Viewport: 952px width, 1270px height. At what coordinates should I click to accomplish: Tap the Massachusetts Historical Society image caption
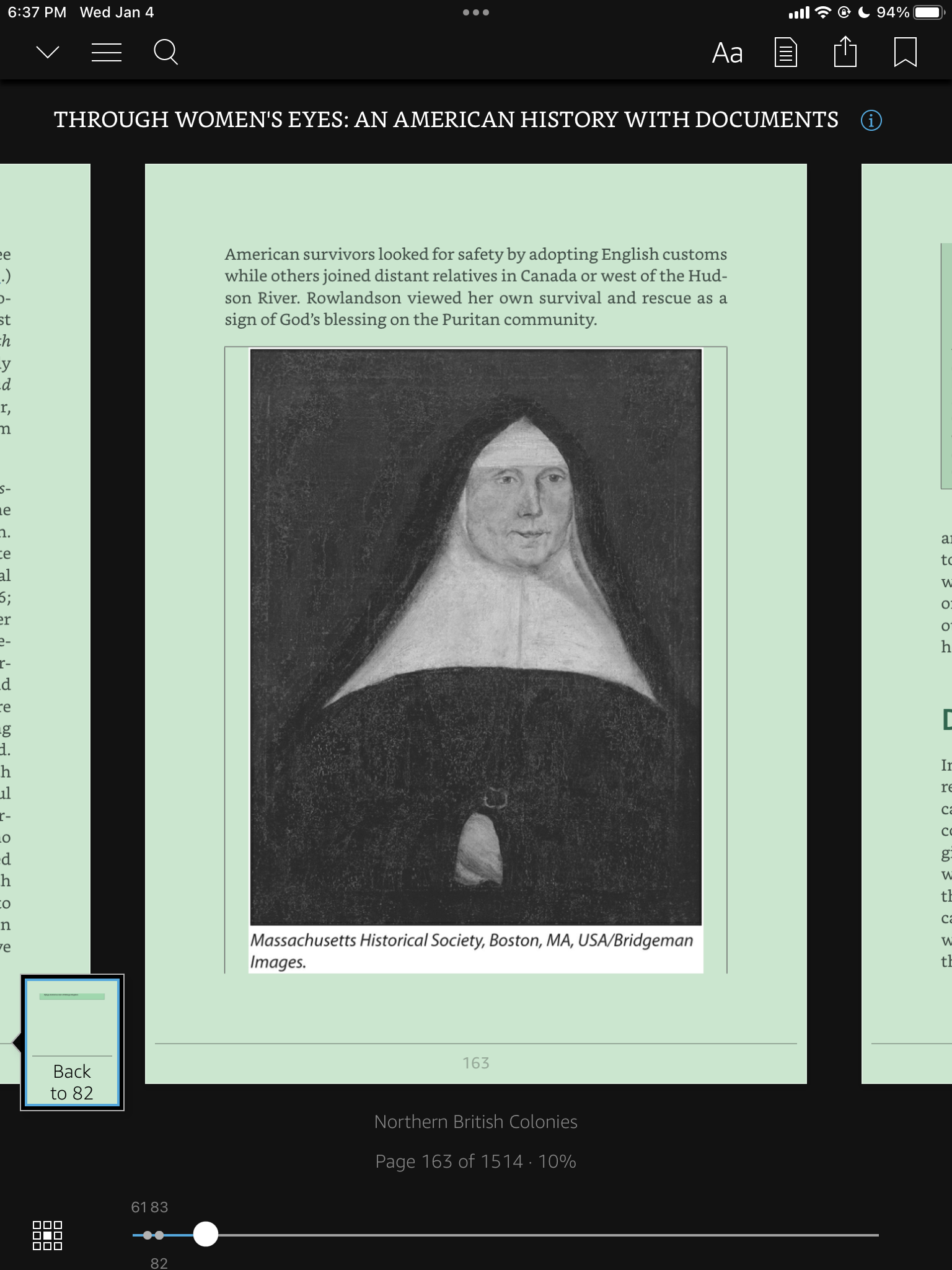472,951
